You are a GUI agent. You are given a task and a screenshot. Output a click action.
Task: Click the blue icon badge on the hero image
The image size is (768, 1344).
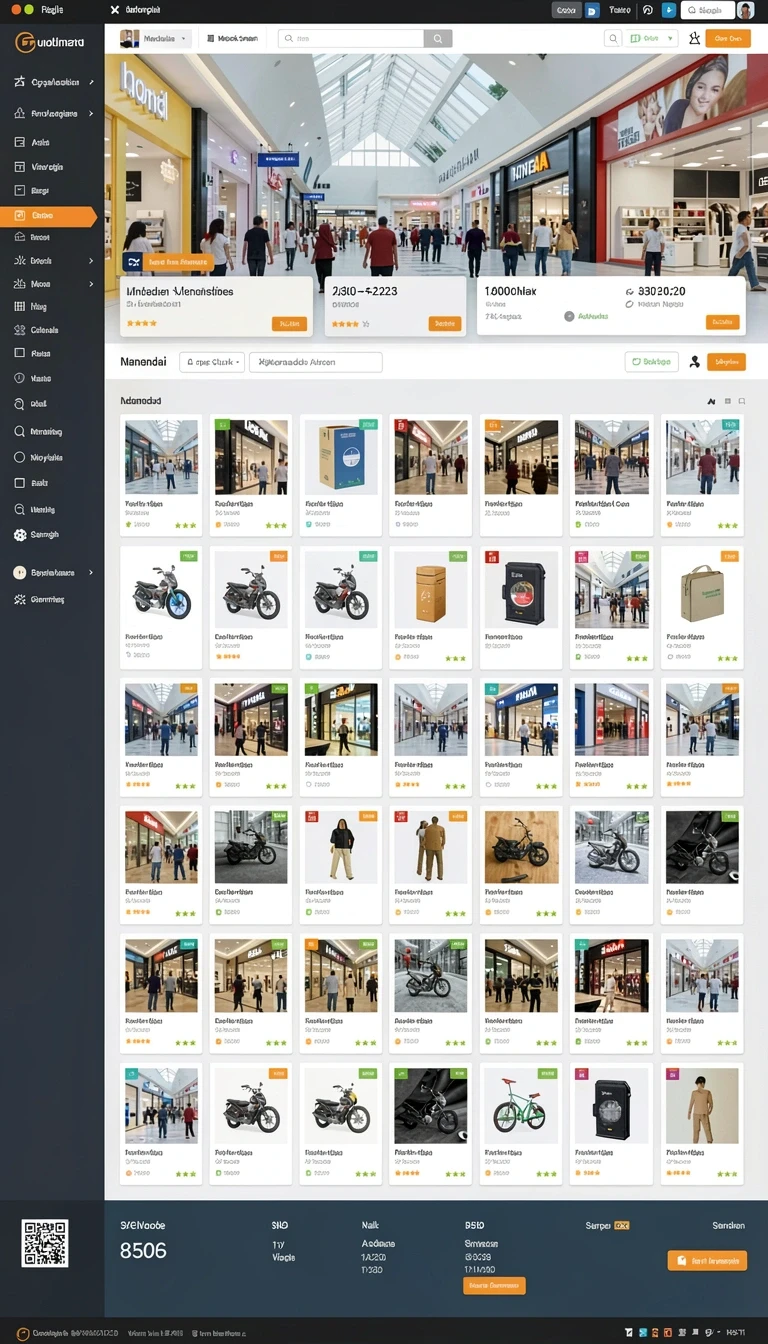coord(132,262)
